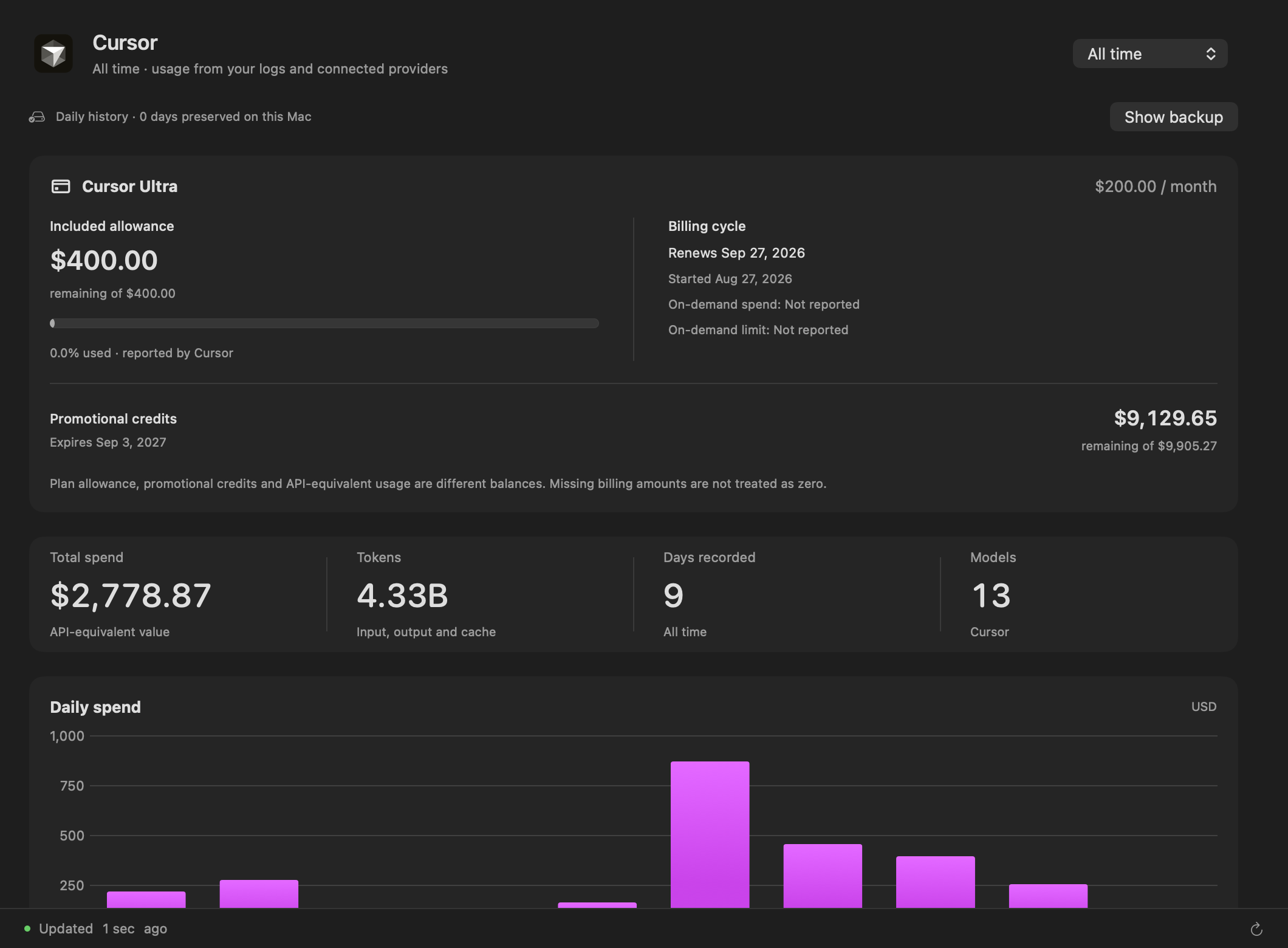Click Updated 1 sec ago status text
The image size is (1288, 948).
pos(103,929)
